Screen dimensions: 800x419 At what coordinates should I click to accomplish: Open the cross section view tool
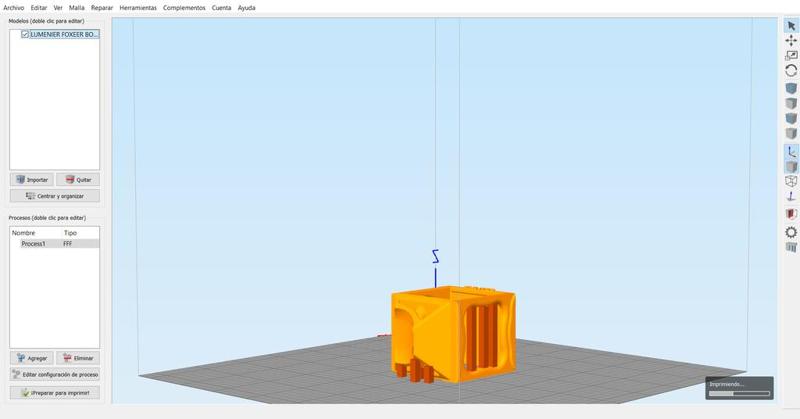point(791,214)
